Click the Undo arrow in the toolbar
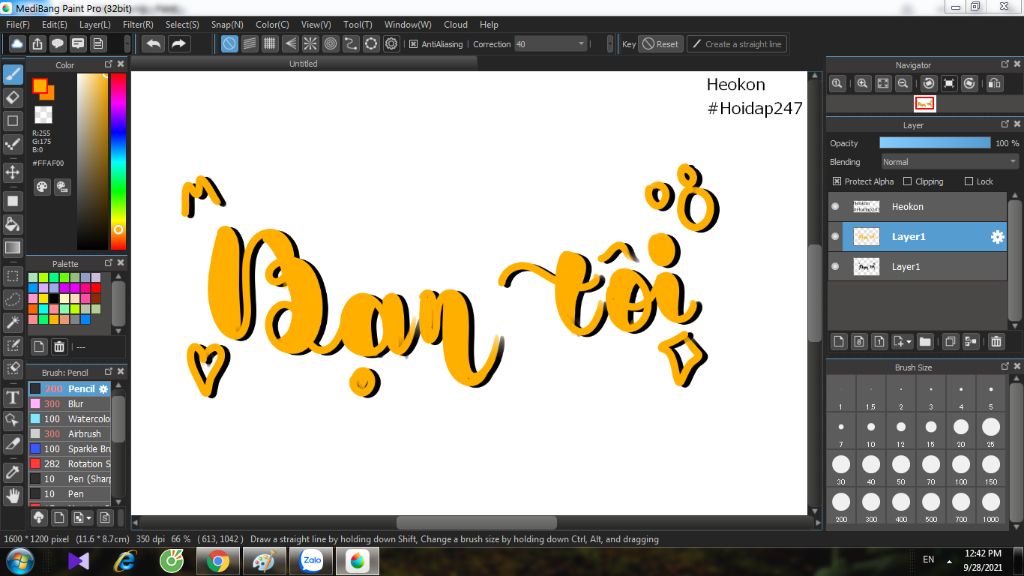Screen dimensions: 1024x576 pos(153,44)
